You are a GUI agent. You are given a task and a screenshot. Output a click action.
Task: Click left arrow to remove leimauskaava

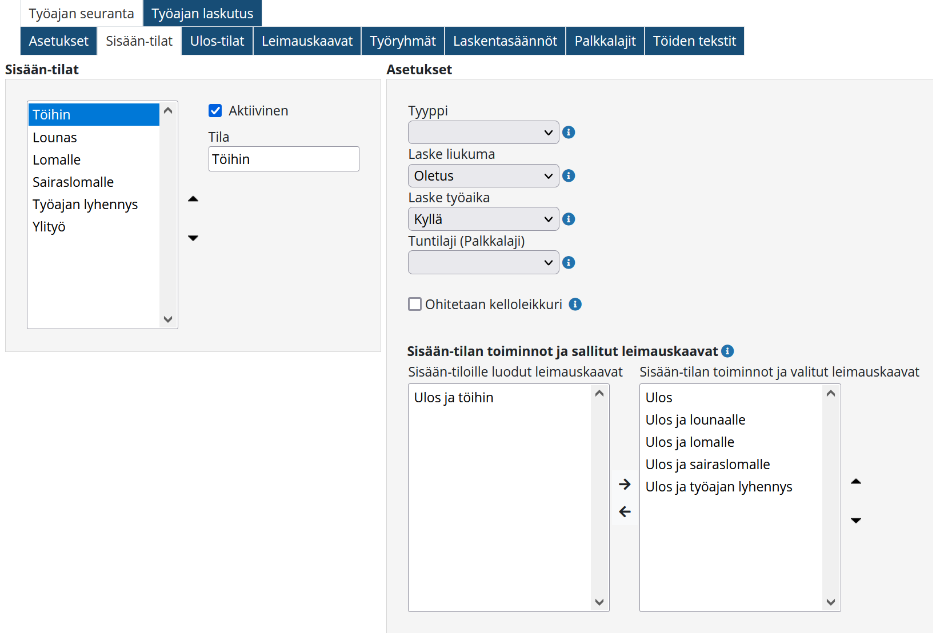tap(625, 512)
